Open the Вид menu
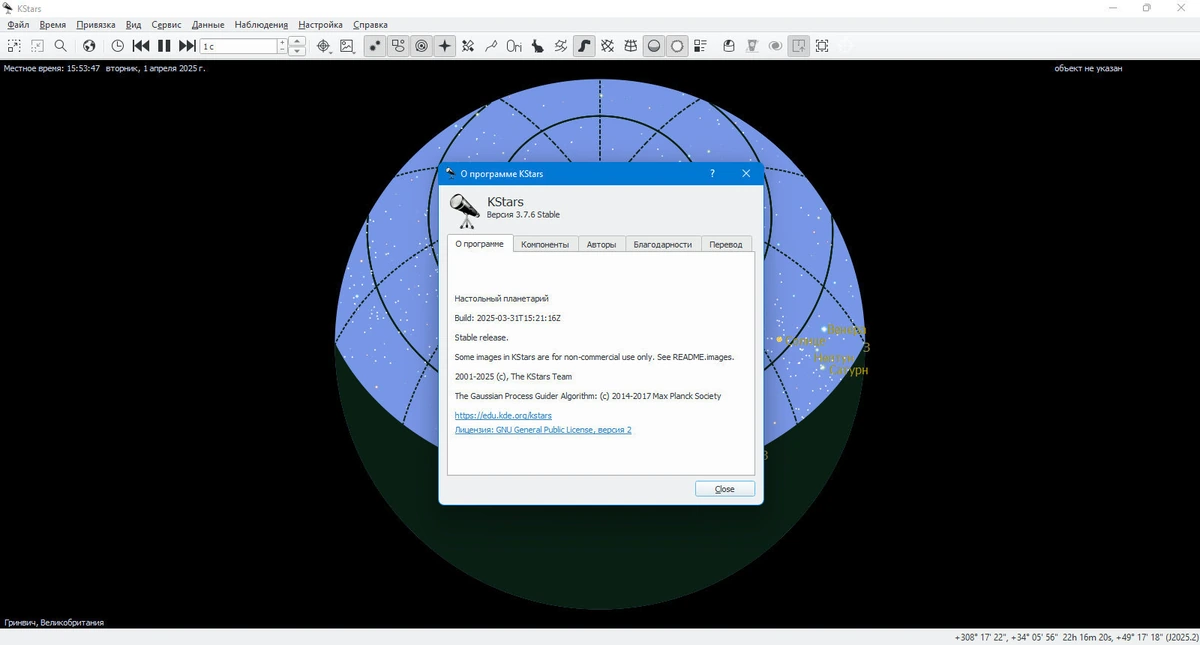This screenshot has width=1200, height=645. [x=134, y=24]
